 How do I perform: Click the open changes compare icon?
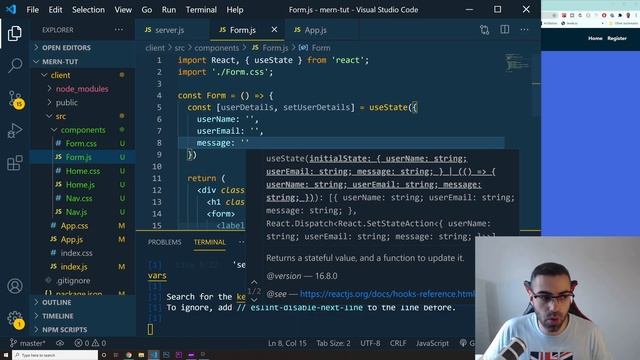tap(484, 30)
